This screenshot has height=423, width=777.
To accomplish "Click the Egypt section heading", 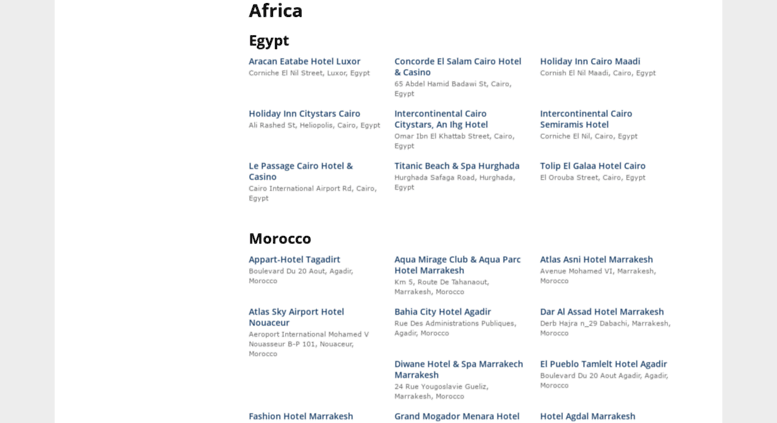I will (269, 41).
